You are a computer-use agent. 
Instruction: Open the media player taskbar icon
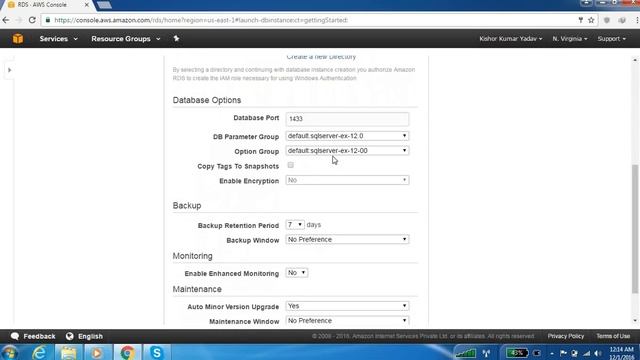(97, 353)
